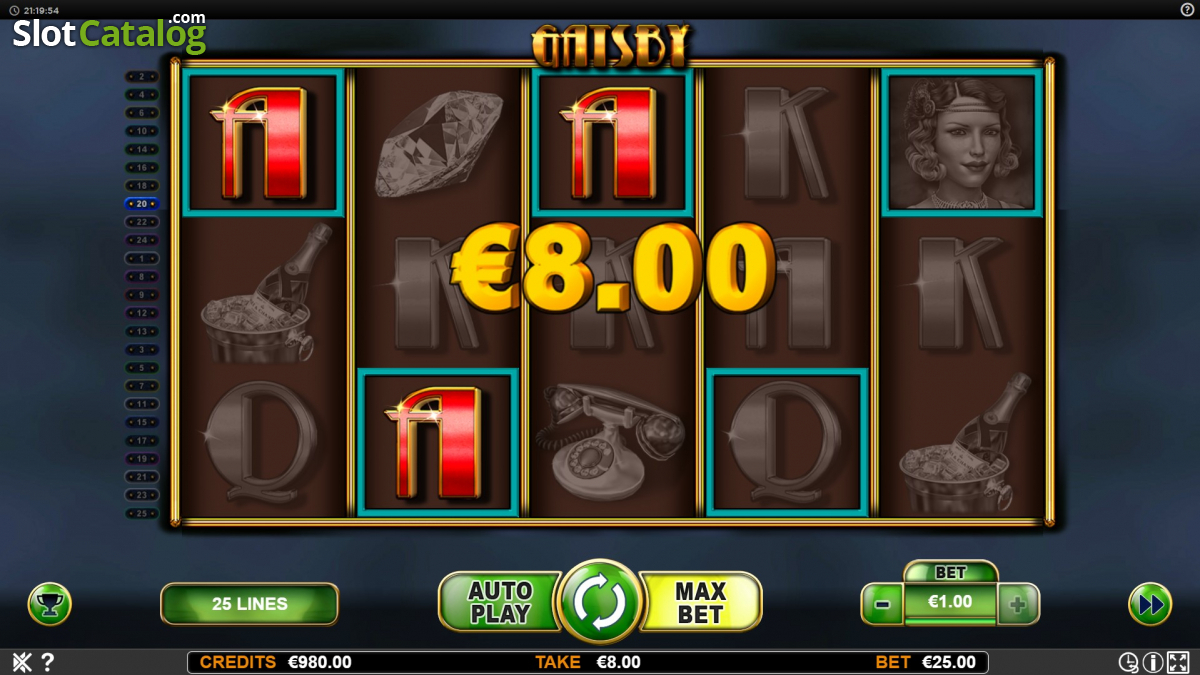Image resolution: width=1200 pixels, height=675 pixels.
Task: Click the top-right help question mark
Action: pos(1187,9)
